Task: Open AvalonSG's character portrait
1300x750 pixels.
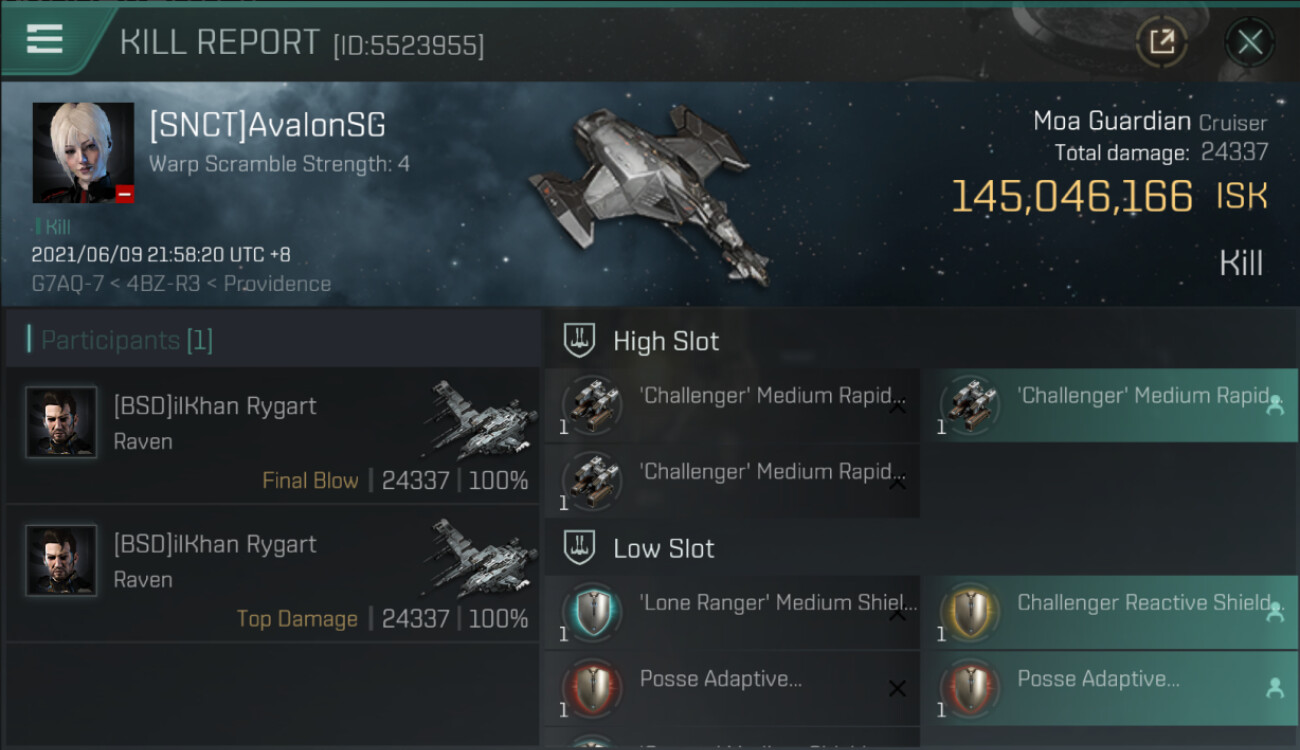Action: click(83, 153)
